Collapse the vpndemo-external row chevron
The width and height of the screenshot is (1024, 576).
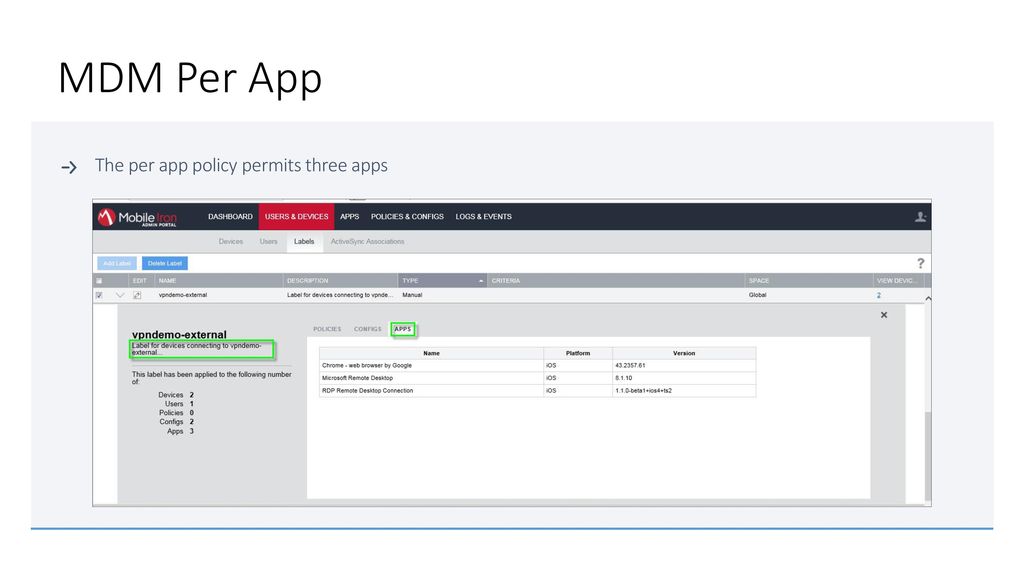pyautogui.click(x=120, y=295)
